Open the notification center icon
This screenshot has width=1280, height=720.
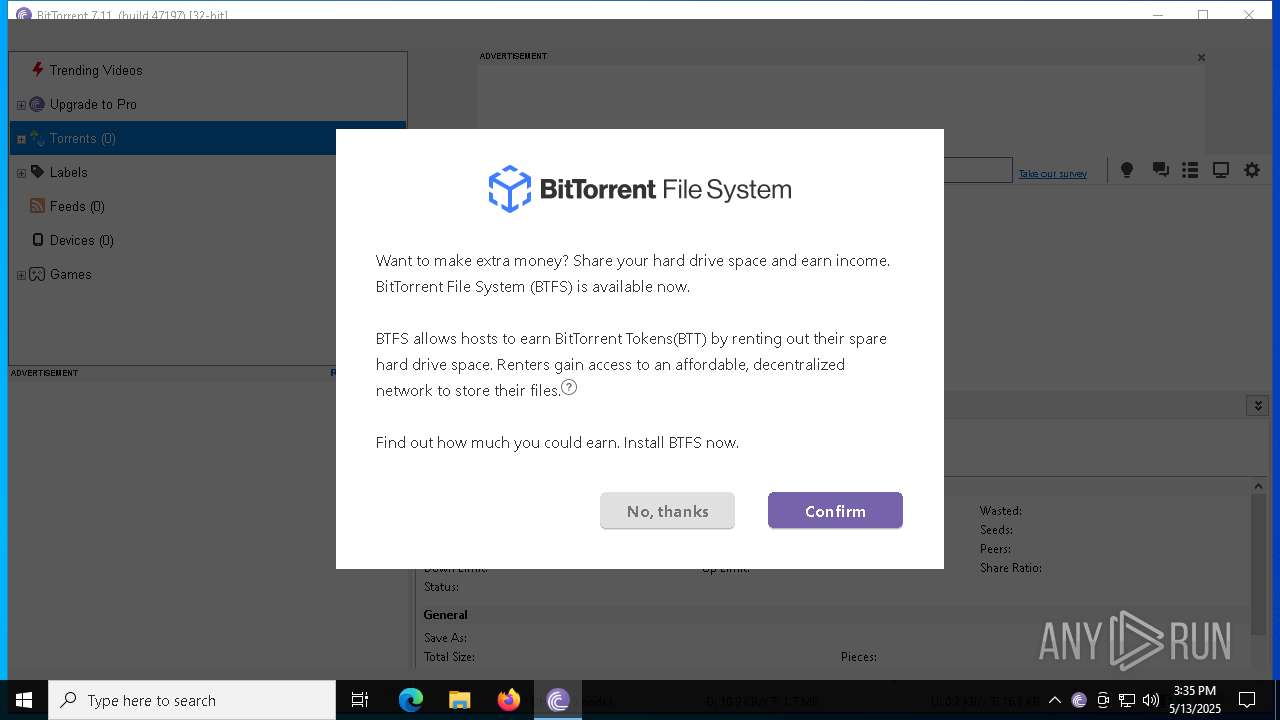tap(1247, 700)
